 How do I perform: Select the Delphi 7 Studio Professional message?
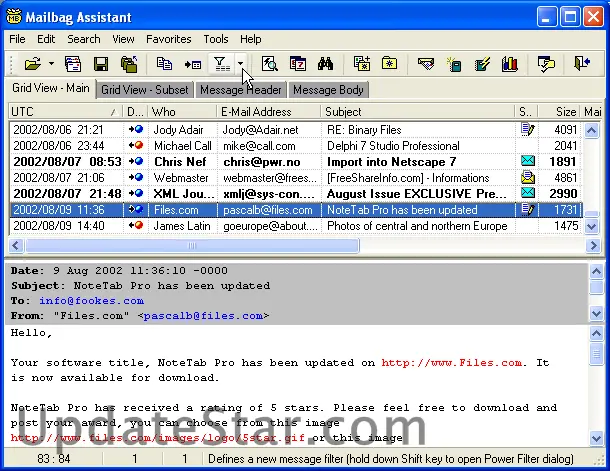[296, 146]
